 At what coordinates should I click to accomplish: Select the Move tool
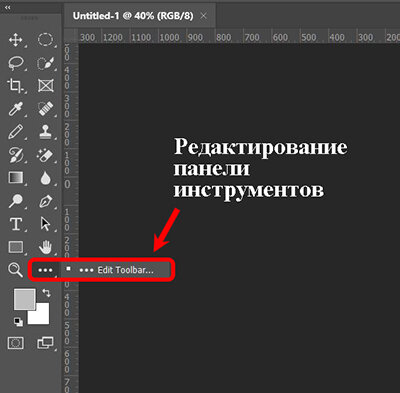click(16, 40)
